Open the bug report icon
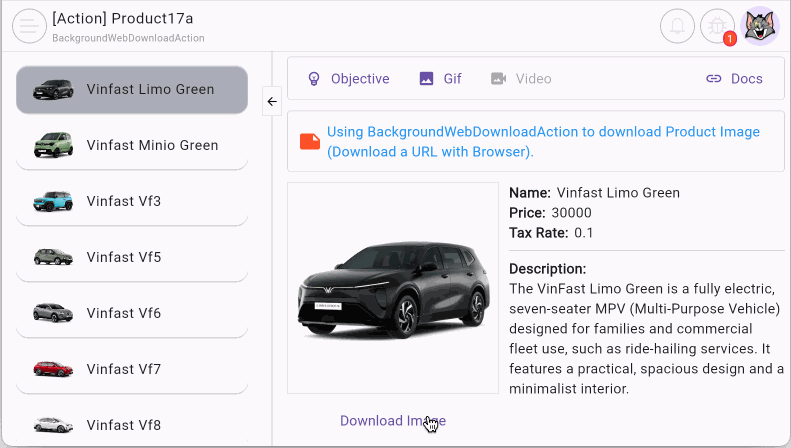791x448 pixels. click(717, 26)
